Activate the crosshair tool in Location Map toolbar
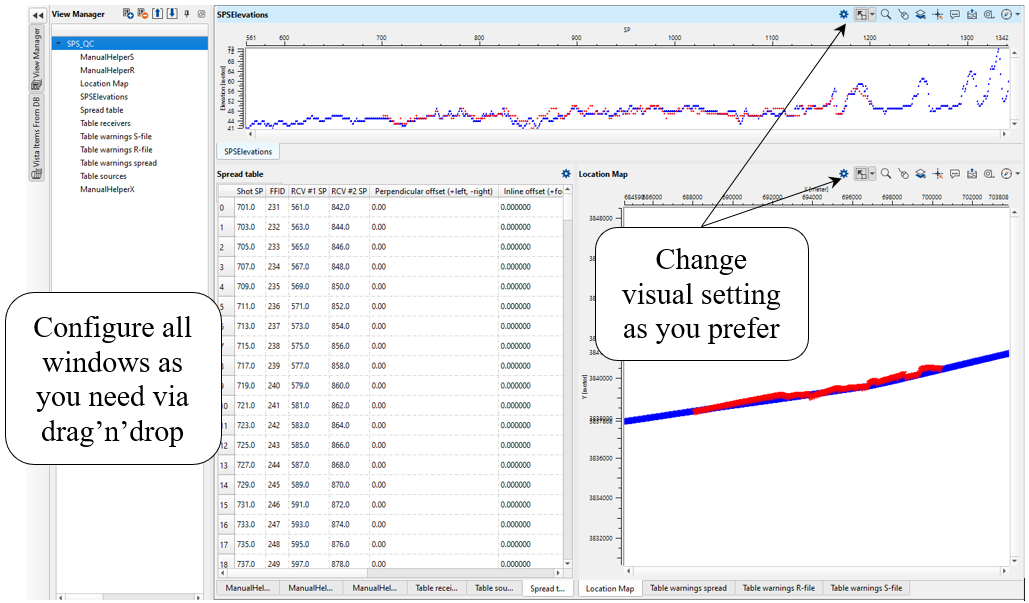The image size is (1029, 603). (x=937, y=174)
